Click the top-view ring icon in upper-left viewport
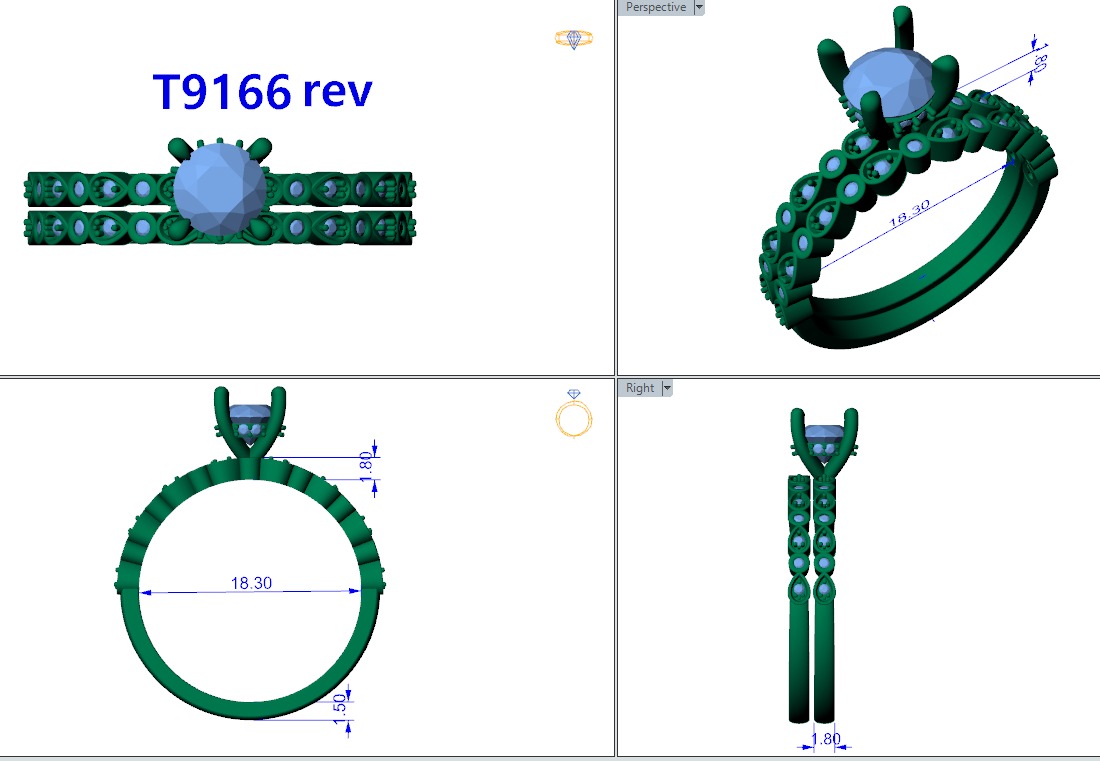 573,39
